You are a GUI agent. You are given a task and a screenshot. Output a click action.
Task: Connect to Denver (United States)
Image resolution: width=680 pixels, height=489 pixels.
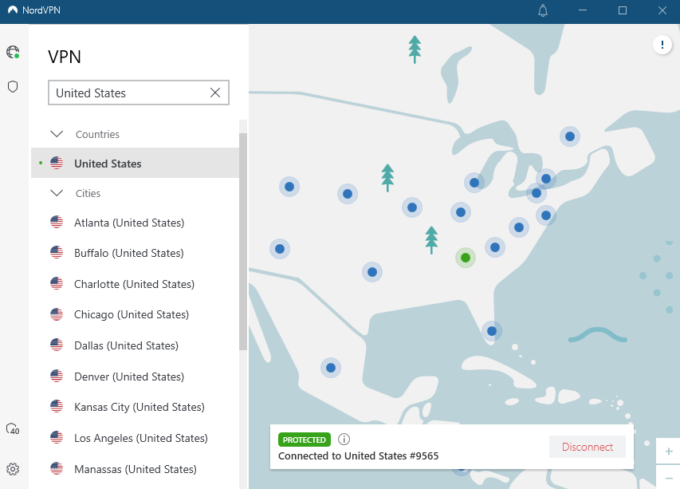[x=135, y=376]
